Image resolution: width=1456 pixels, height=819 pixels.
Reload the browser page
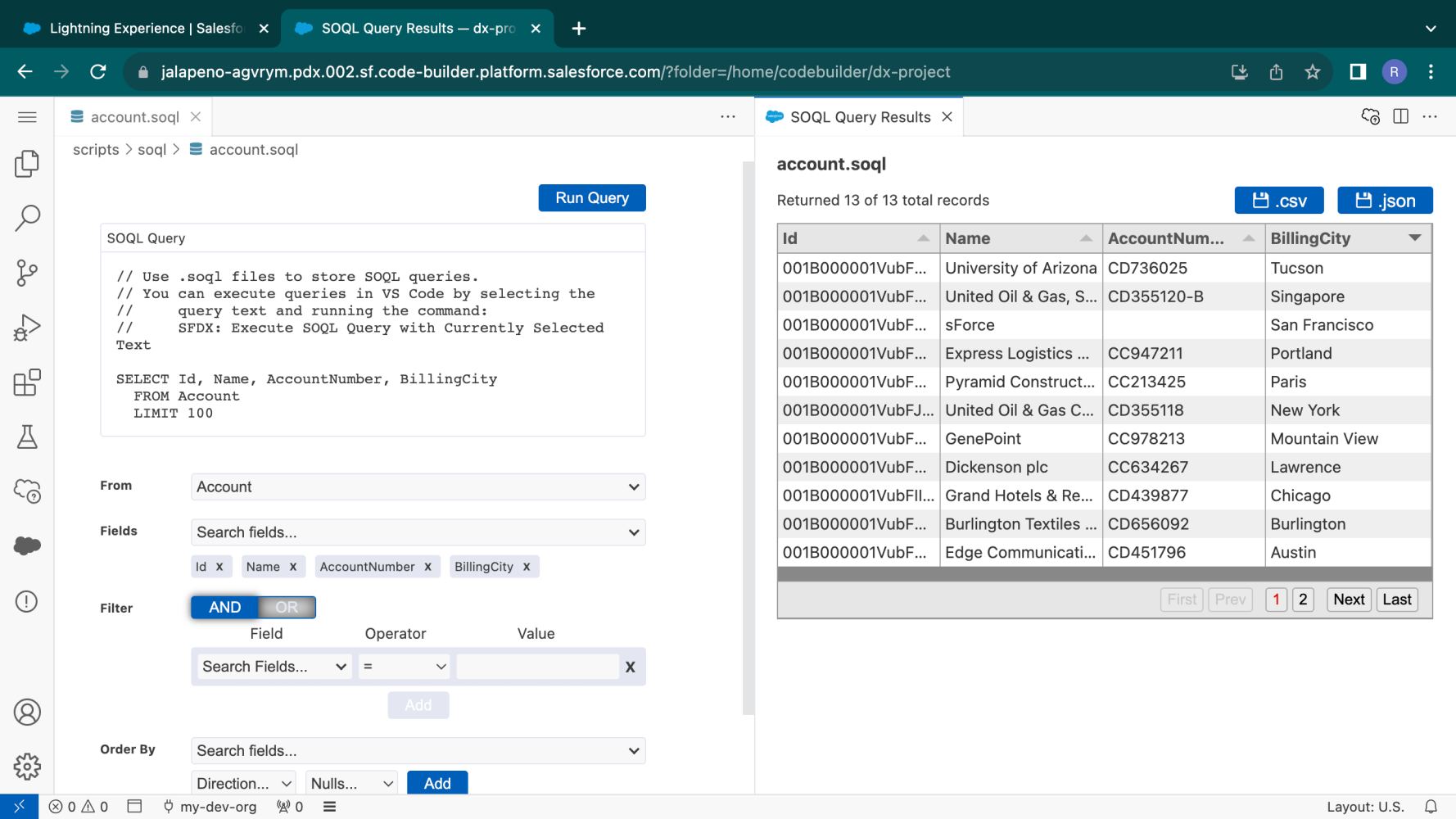tap(98, 72)
